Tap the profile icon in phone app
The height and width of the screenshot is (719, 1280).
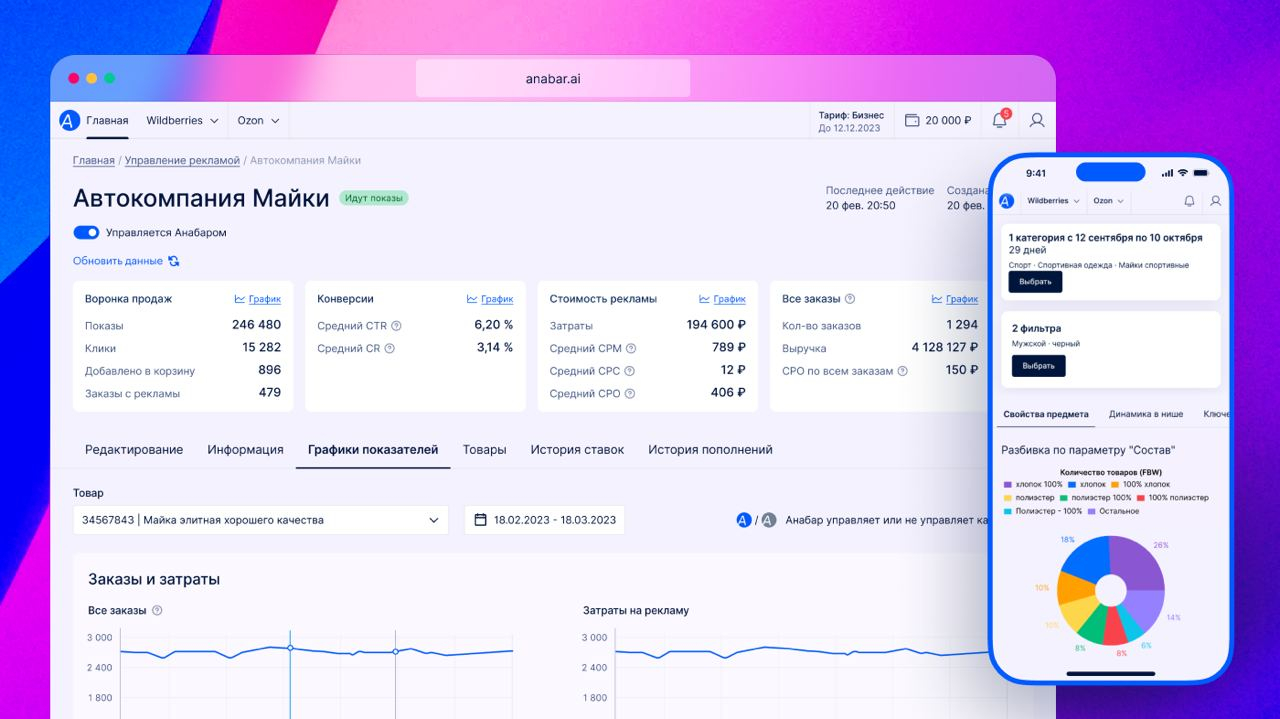pyautogui.click(x=1215, y=201)
